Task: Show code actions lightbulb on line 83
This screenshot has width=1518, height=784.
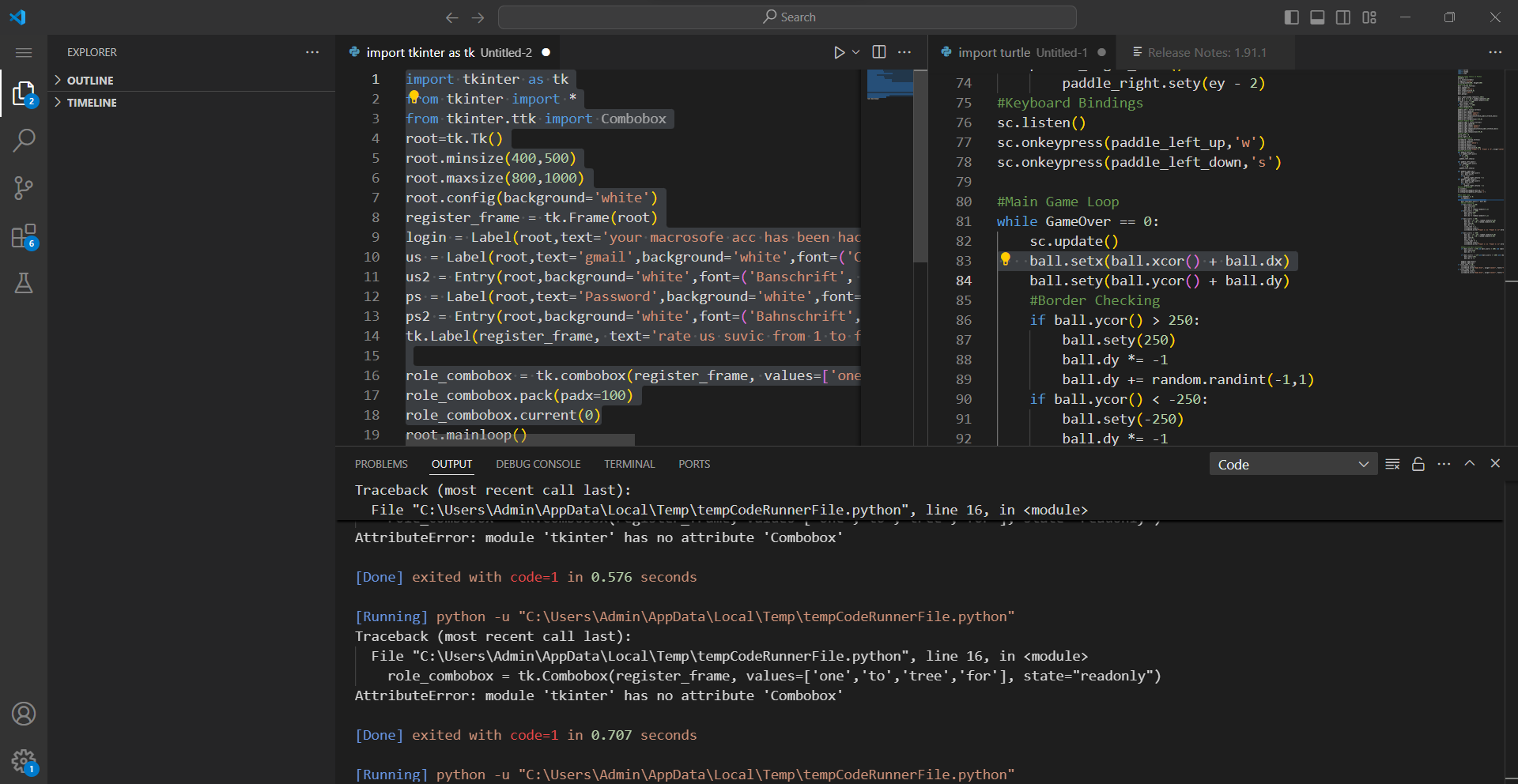Action: (1006, 259)
